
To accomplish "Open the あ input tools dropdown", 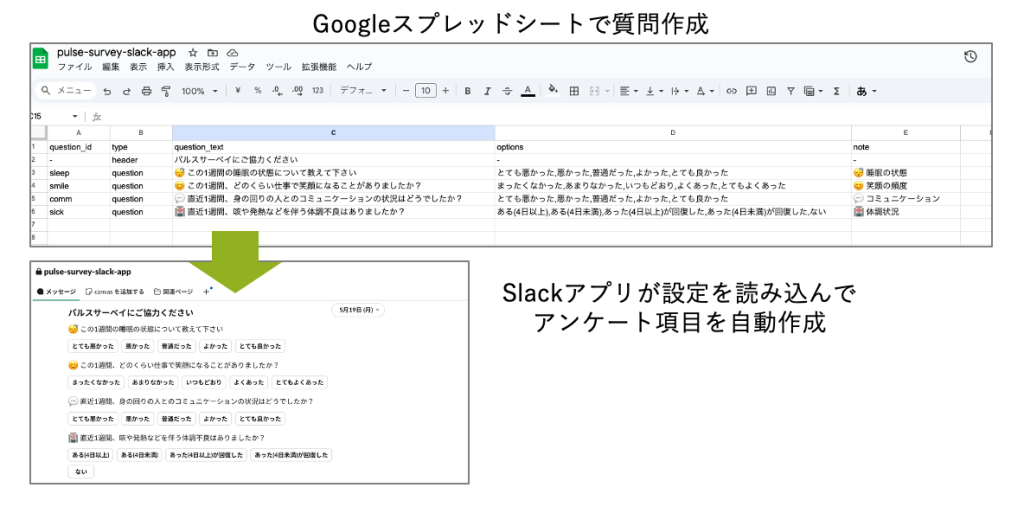I will click(x=867, y=91).
